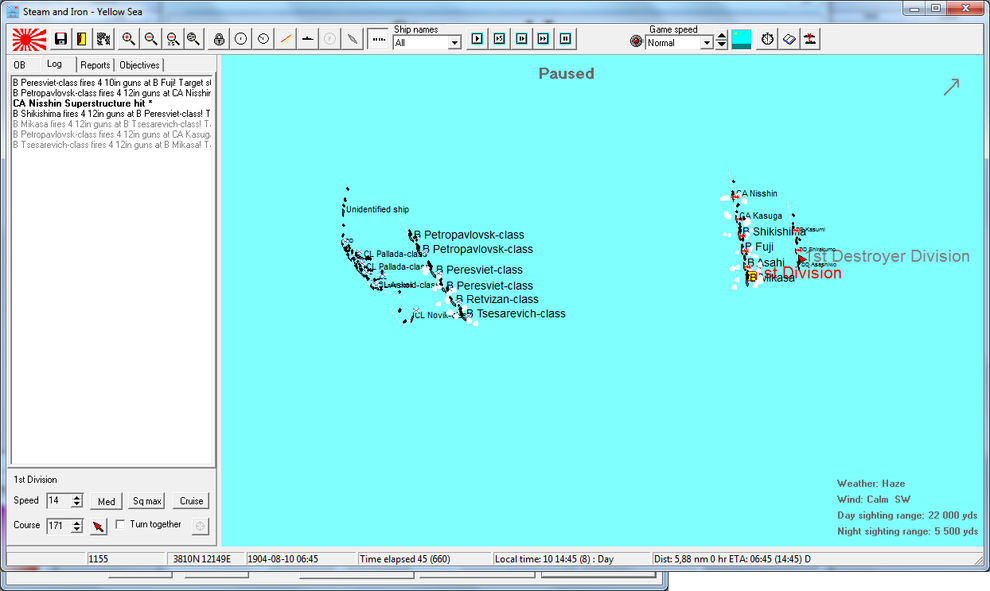Expand the Game speed dropdown
Screen dimensions: 990x591
point(706,43)
